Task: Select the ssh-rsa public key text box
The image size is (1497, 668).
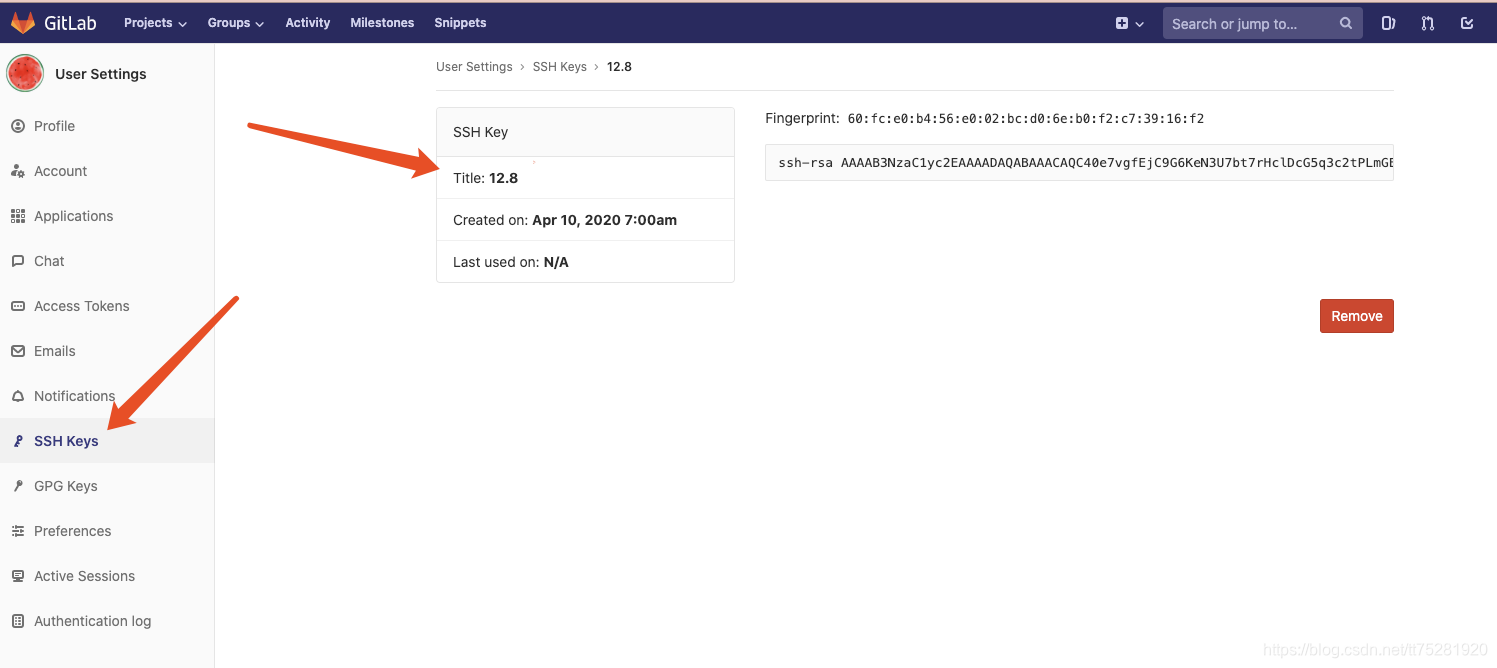Action: [x=1079, y=162]
